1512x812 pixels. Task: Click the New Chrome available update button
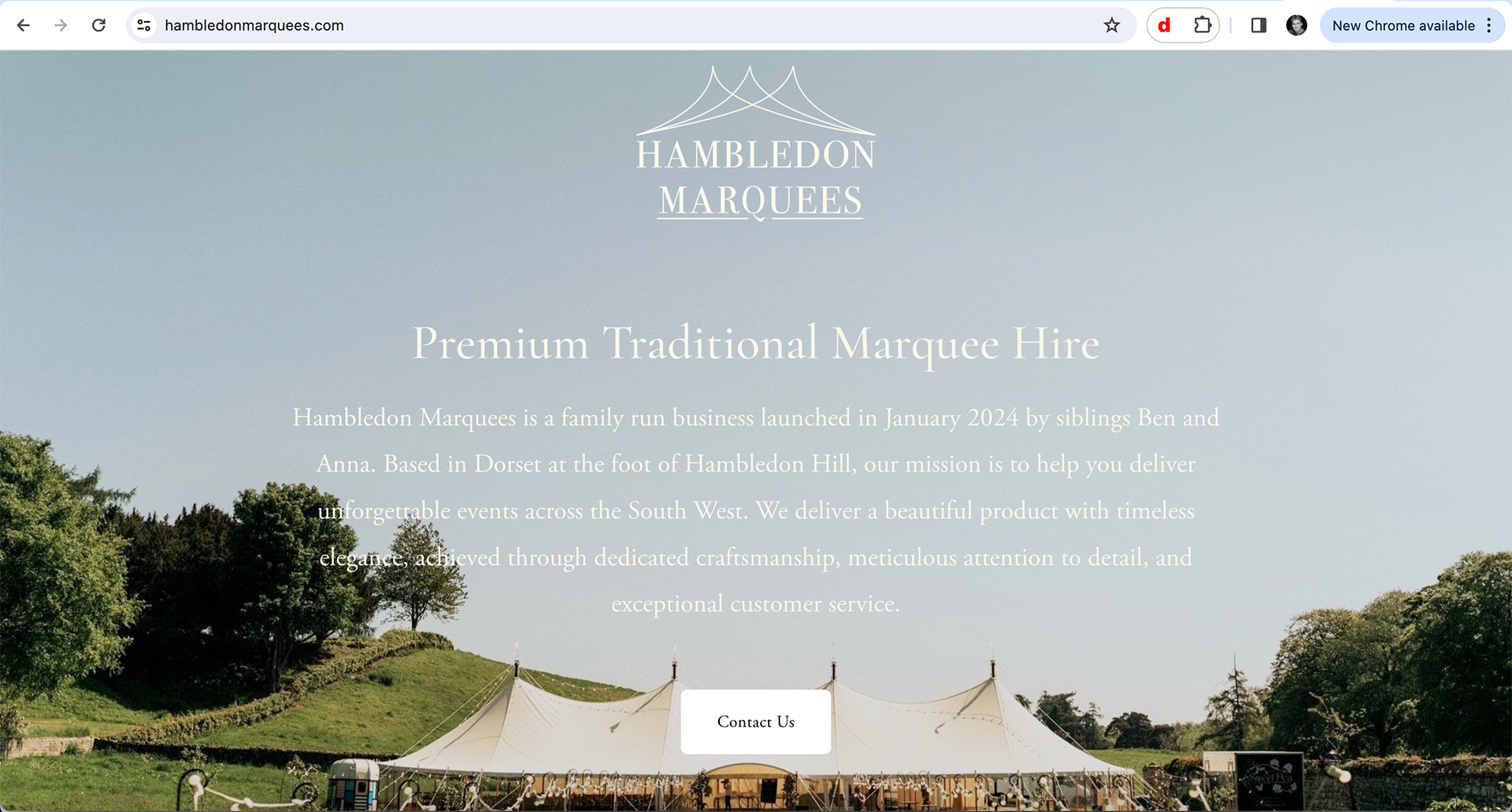(1403, 25)
